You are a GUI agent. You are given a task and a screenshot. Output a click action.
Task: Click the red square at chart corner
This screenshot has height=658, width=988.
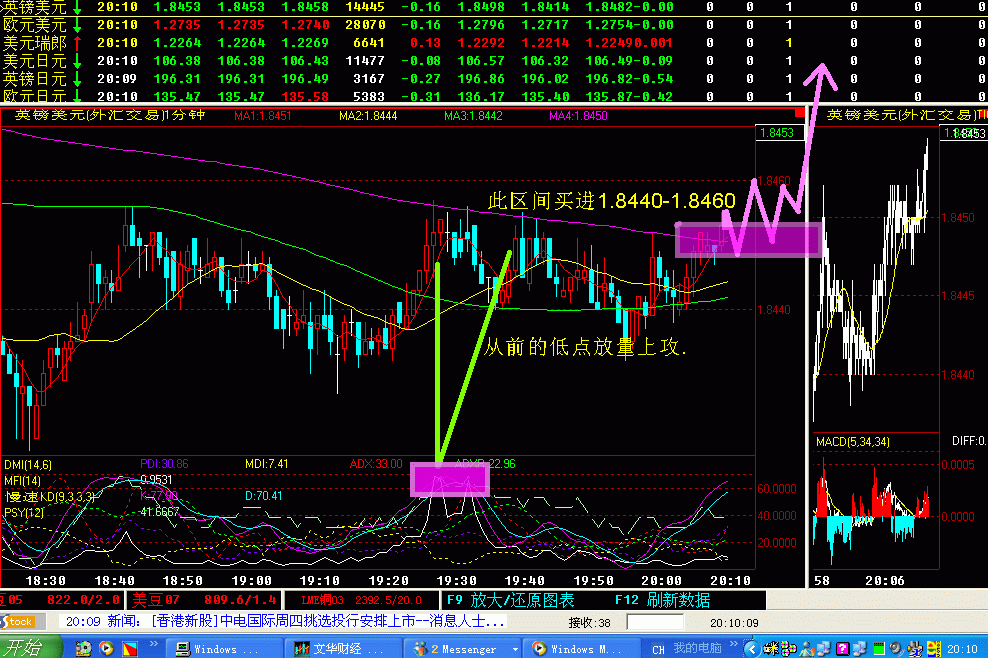tap(800, 113)
